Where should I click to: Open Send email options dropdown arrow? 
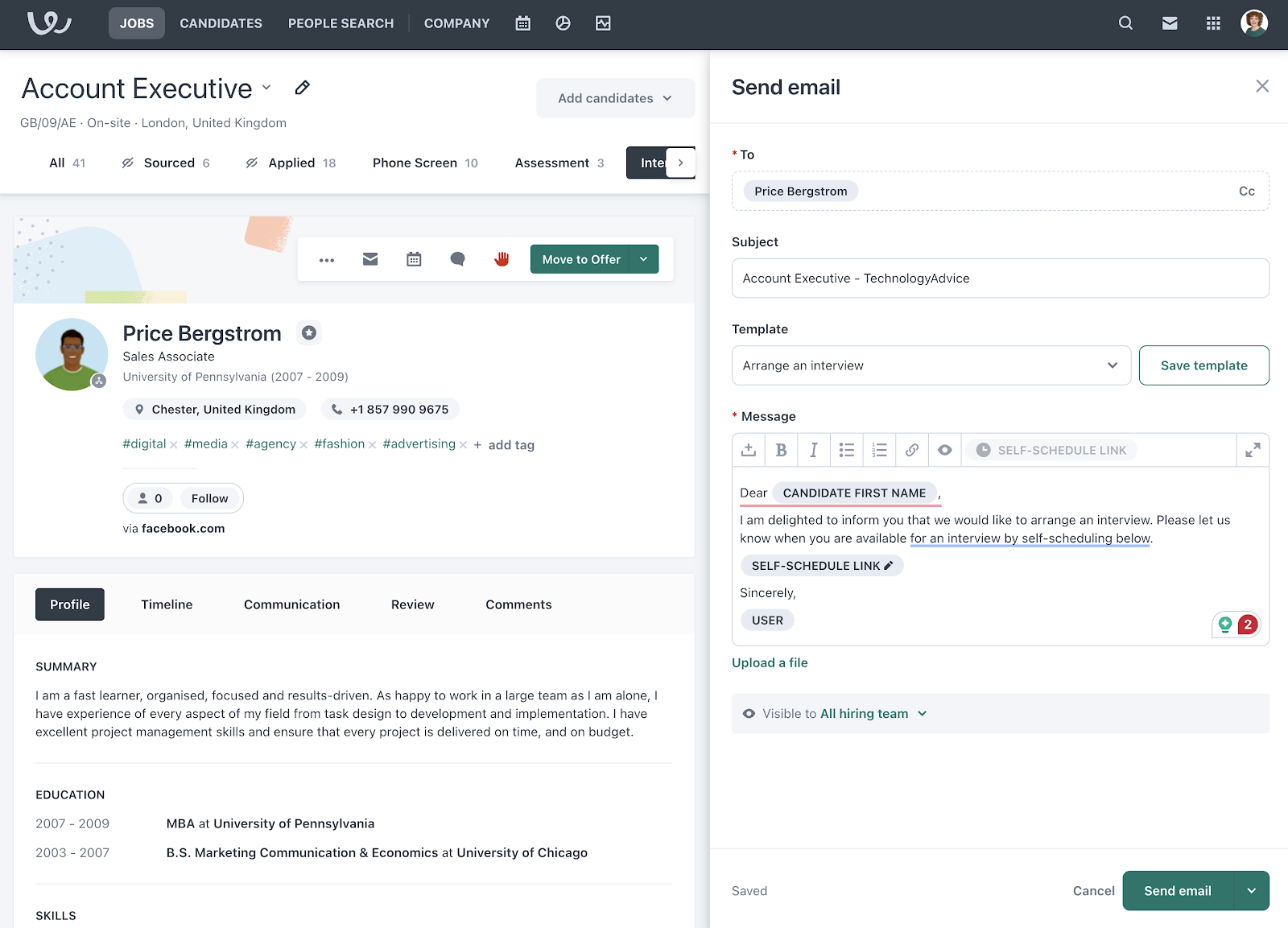pos(1252,891)
